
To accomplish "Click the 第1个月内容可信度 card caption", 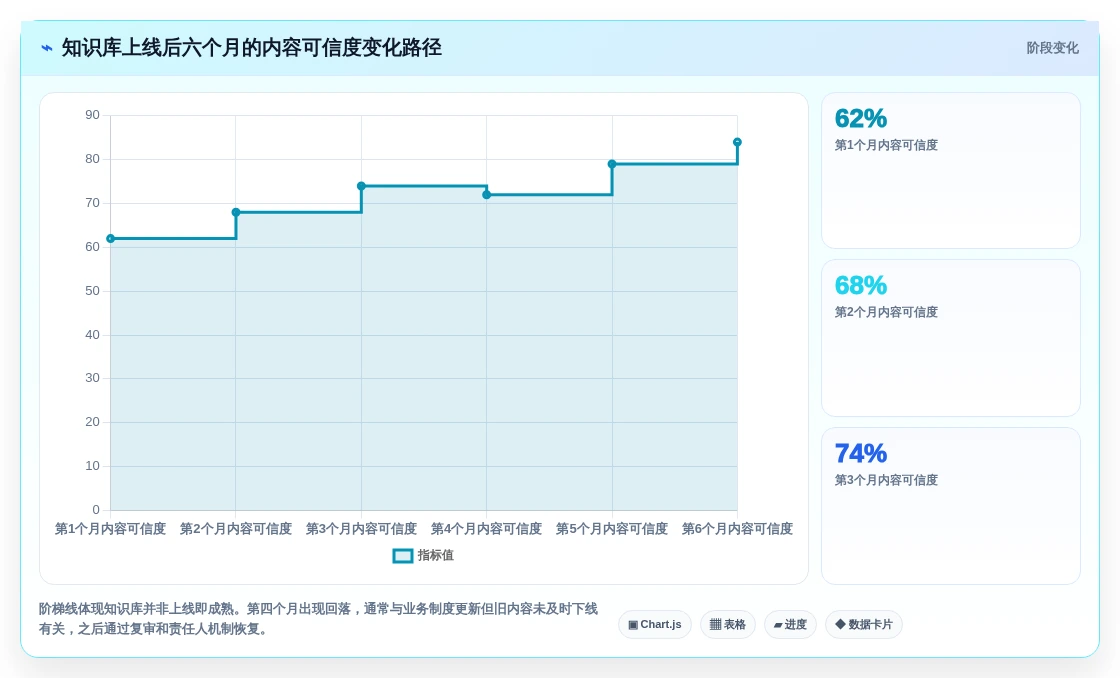I will (886, 145).
